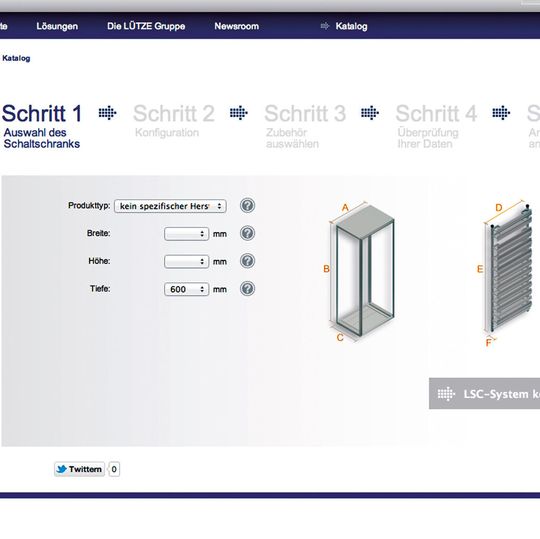Click 'Auswahl des Schaltschranks' subtitle
This screenshot has height=539, width=540.
coord(42,138)
